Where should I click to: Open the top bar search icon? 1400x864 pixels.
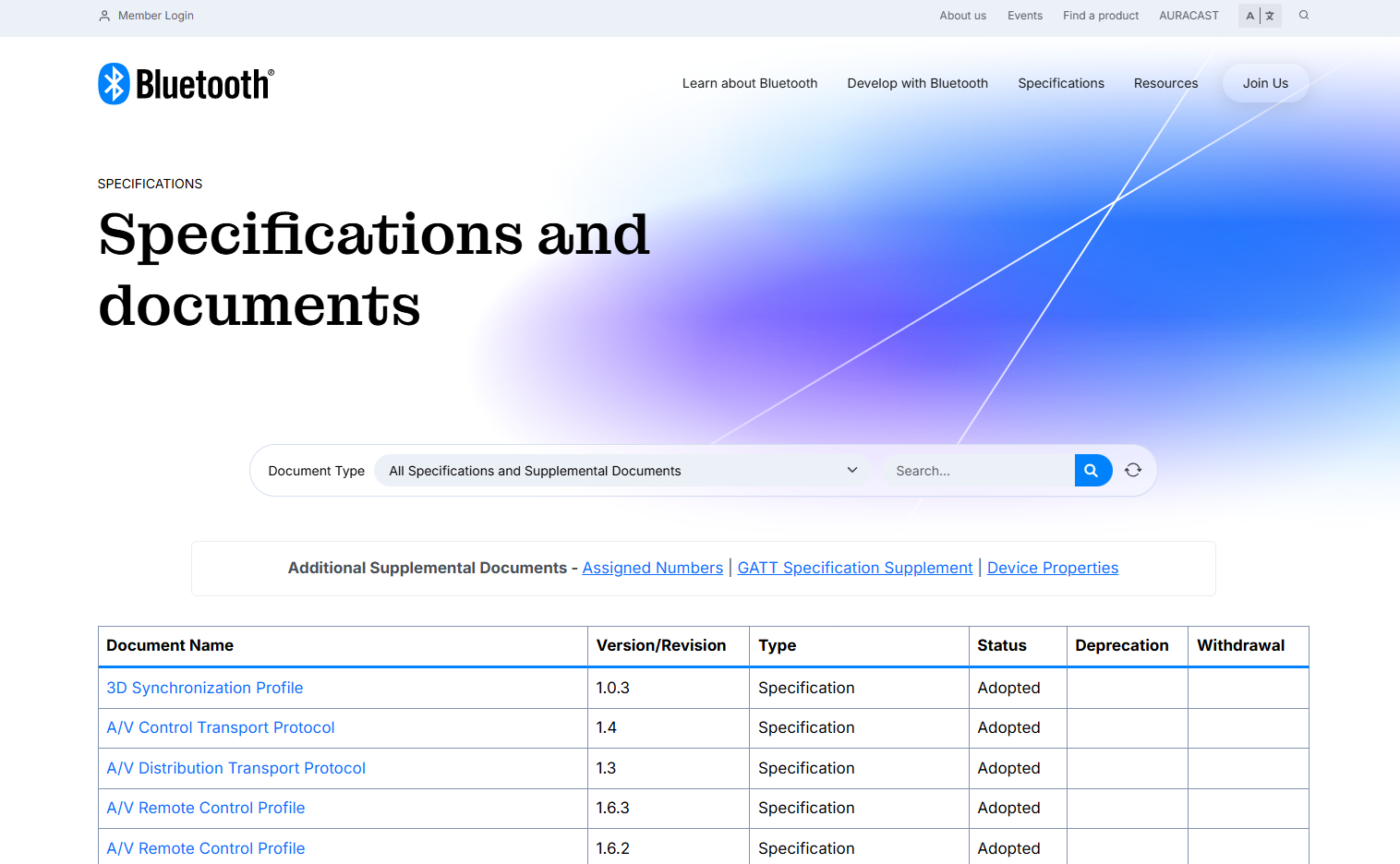tap(1304, 16)
